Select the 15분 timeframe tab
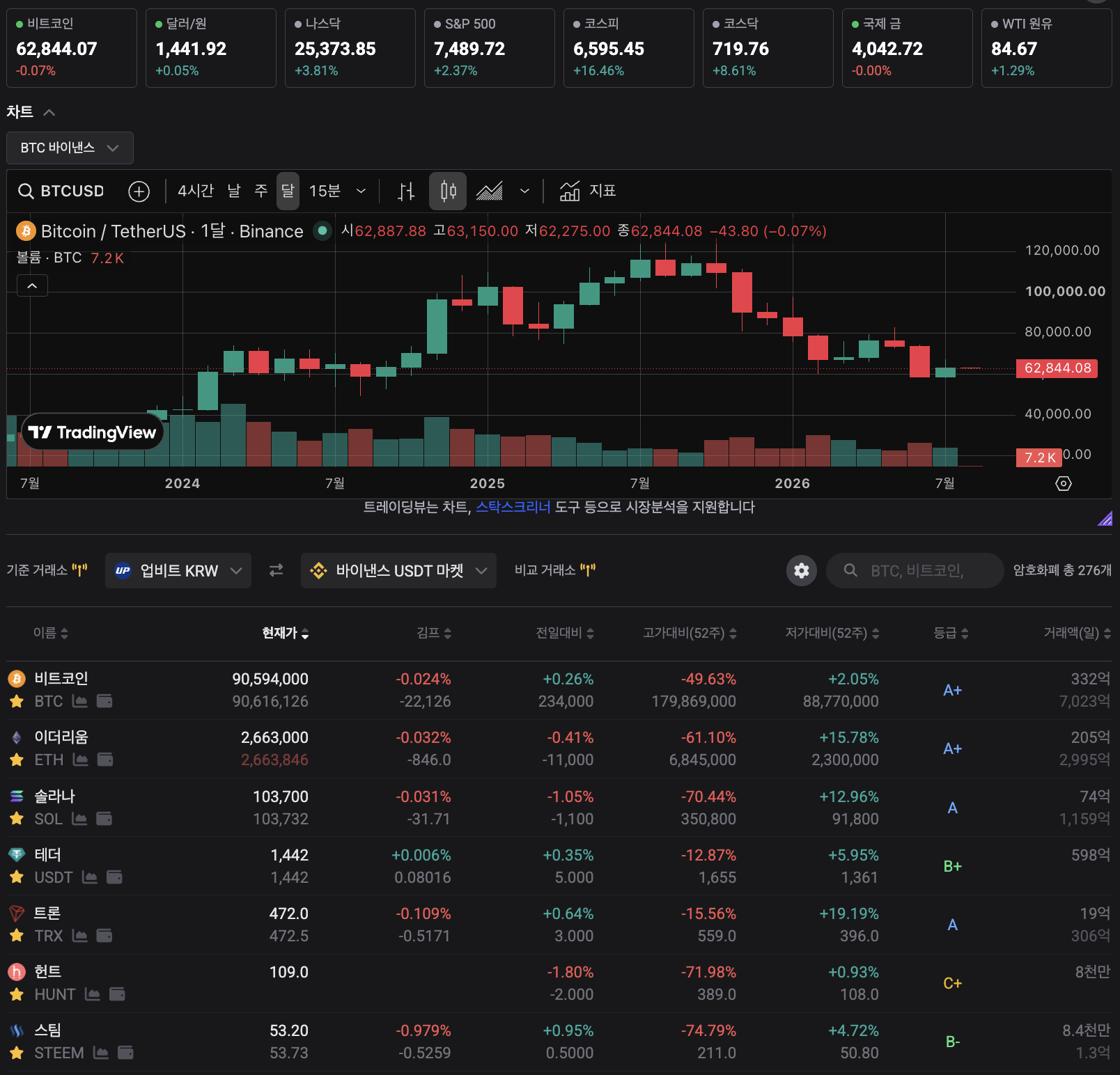Image resolution: width=1120 pixels, height=1075 pixels. tap(325, 191)
